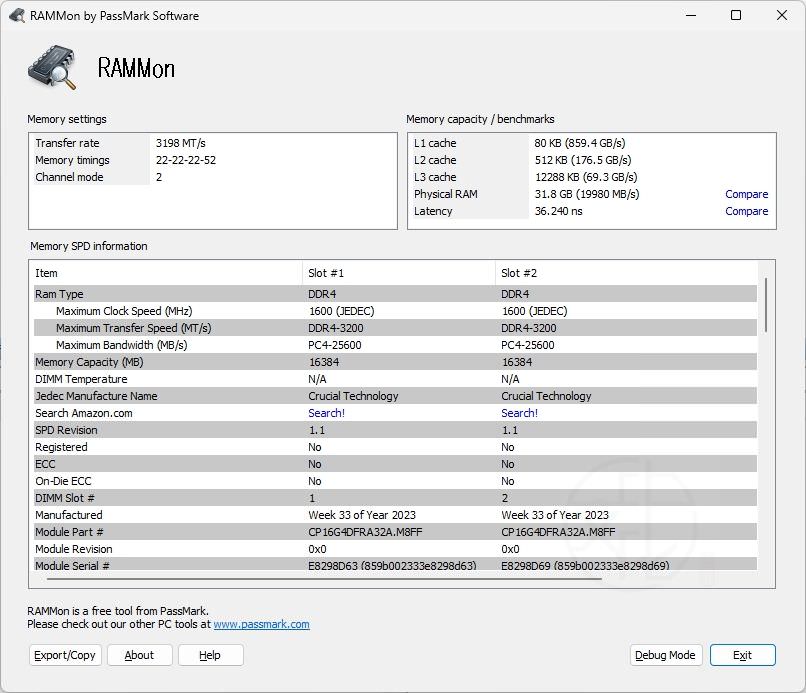Select the Jedec Manufacture Name row label

pyautogui.click(x=96, y=396)
